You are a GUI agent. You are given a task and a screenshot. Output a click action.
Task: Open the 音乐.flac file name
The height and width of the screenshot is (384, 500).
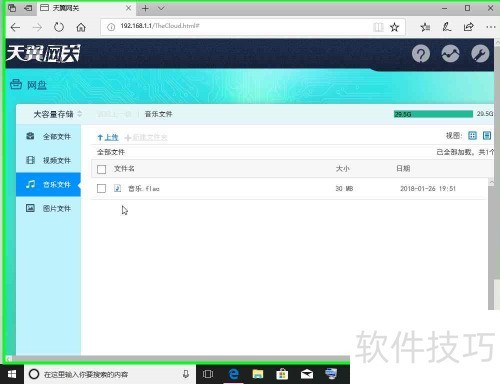[144, 189]
